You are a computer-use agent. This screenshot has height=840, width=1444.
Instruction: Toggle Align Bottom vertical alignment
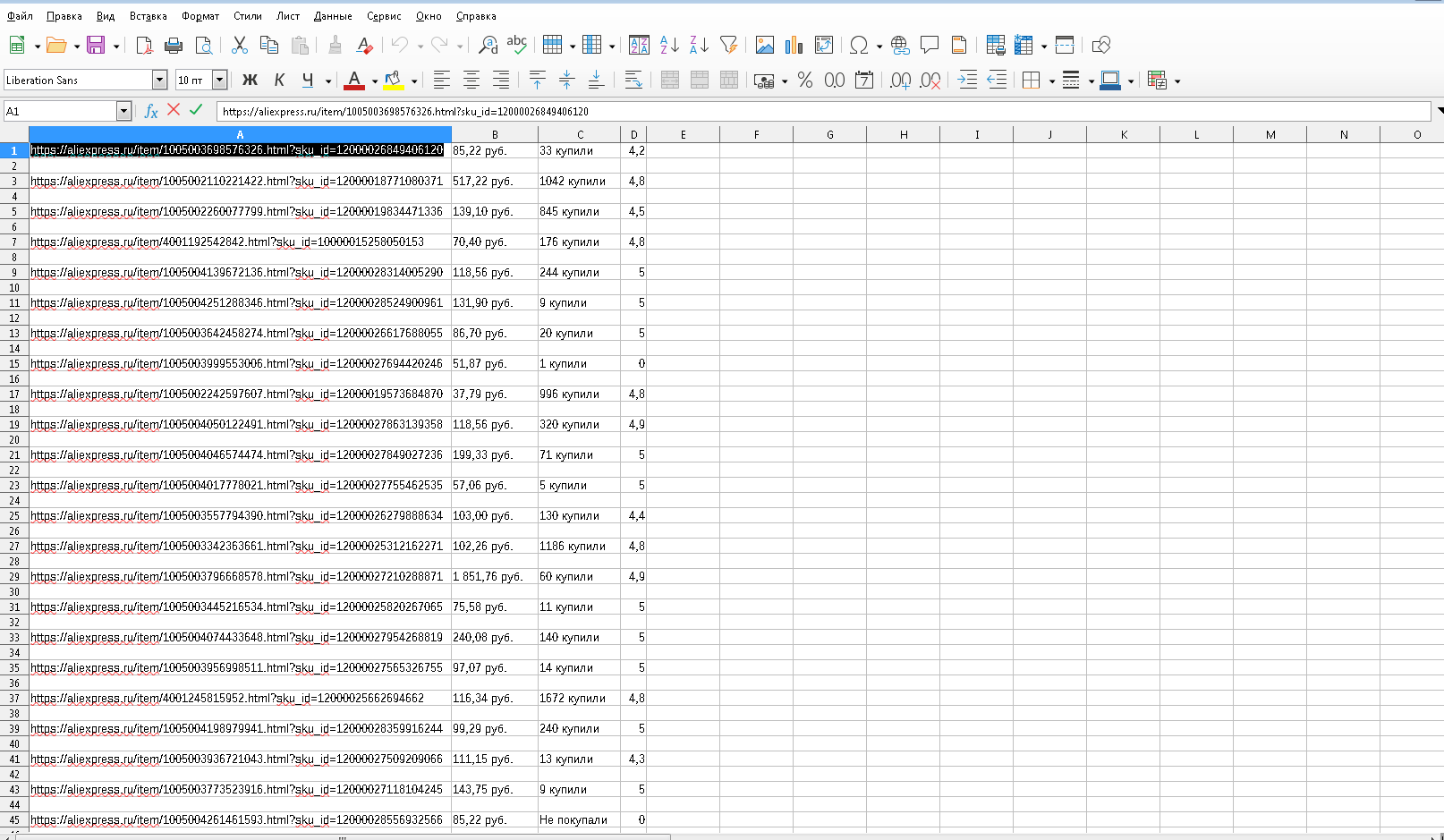(x=596, y=81)
